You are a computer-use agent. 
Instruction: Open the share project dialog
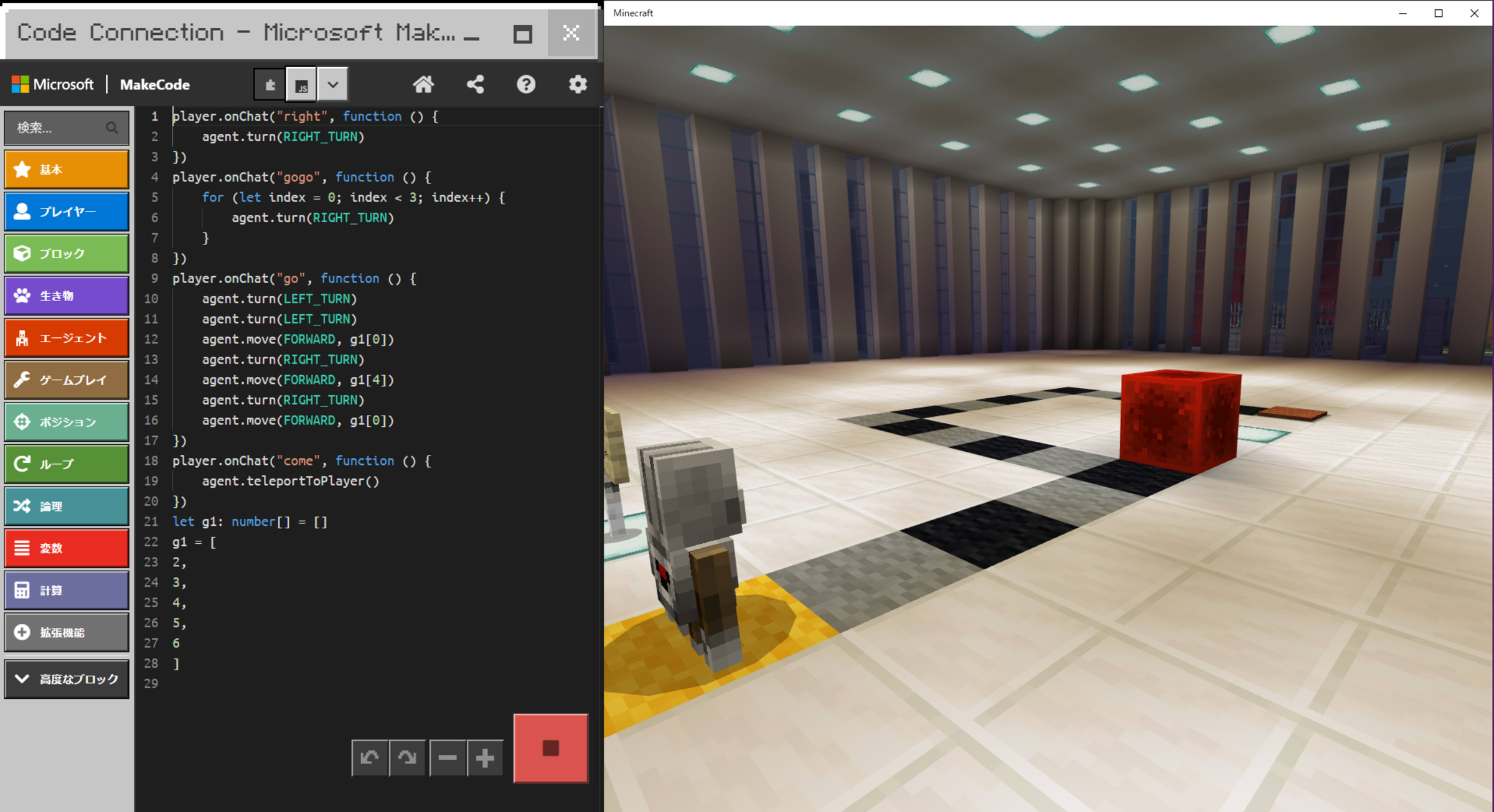coord(476,85)
